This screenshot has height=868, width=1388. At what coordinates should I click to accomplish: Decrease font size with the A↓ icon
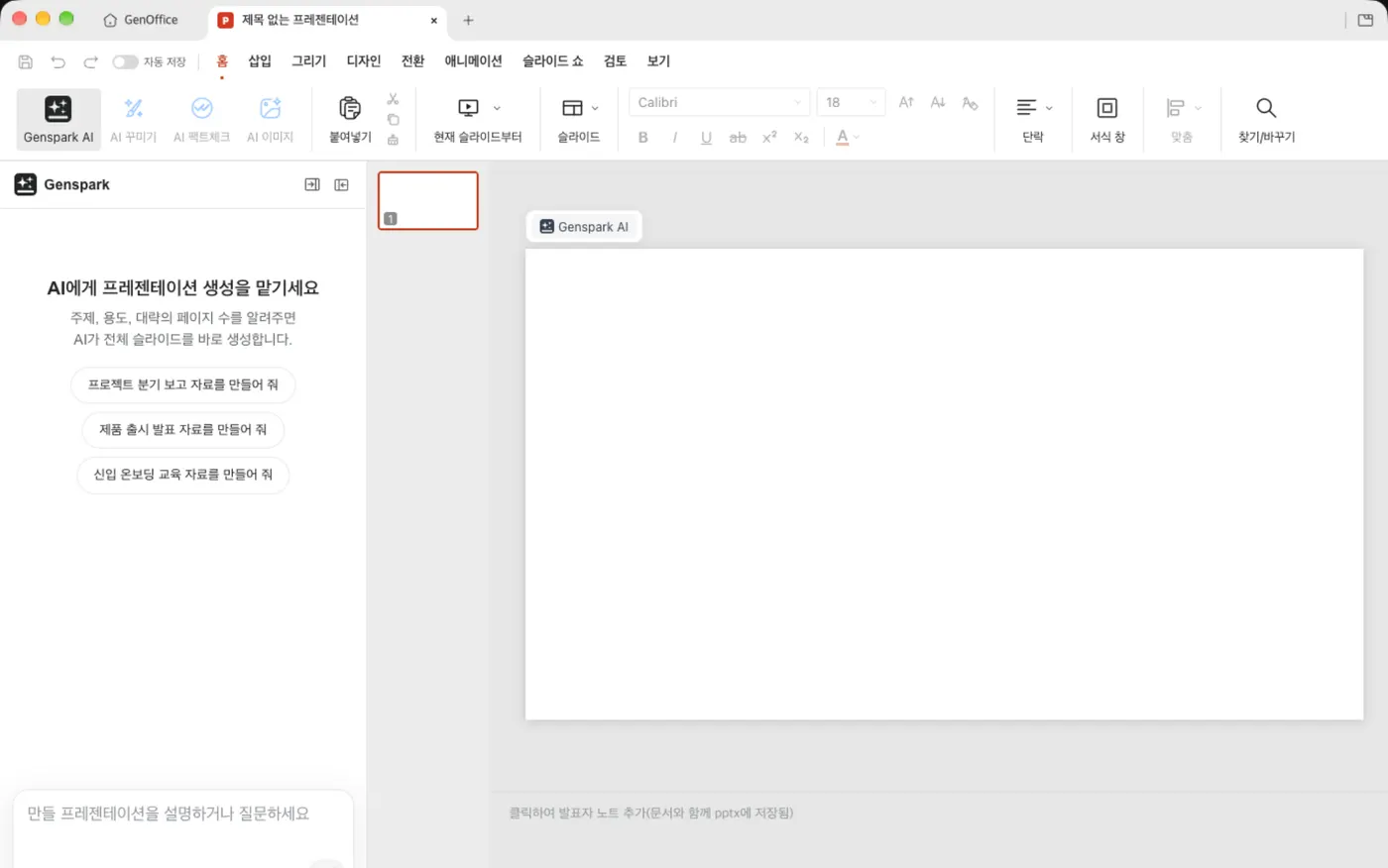coord(938,102)
